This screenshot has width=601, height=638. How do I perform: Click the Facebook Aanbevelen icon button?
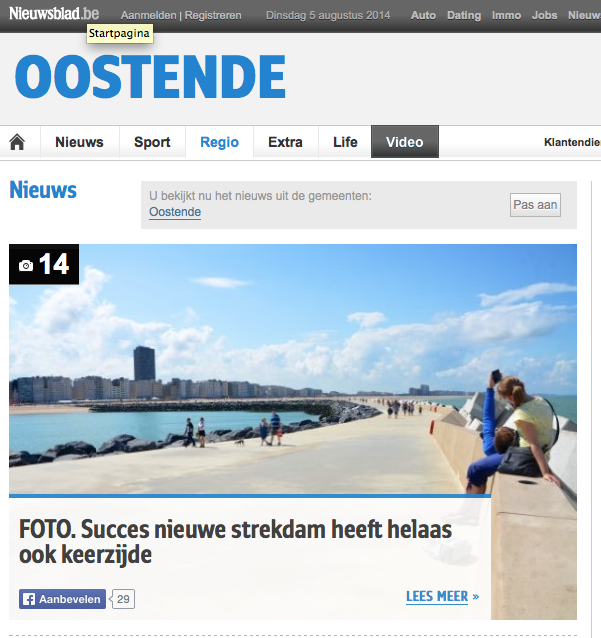pyautogui.click(x=62, y=599)
